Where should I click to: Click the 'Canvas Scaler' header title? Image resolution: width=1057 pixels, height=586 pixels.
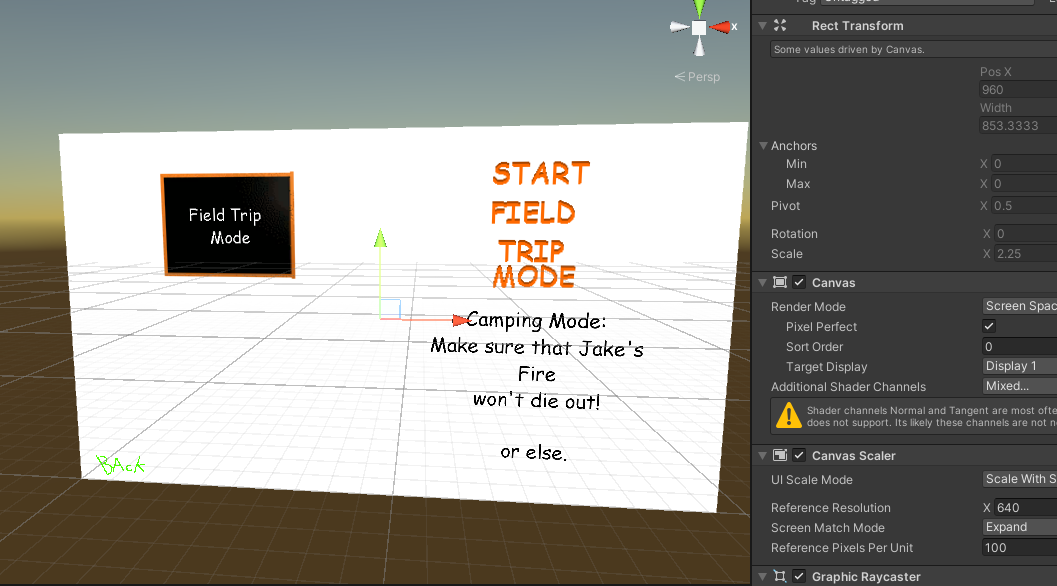point(853,456)
